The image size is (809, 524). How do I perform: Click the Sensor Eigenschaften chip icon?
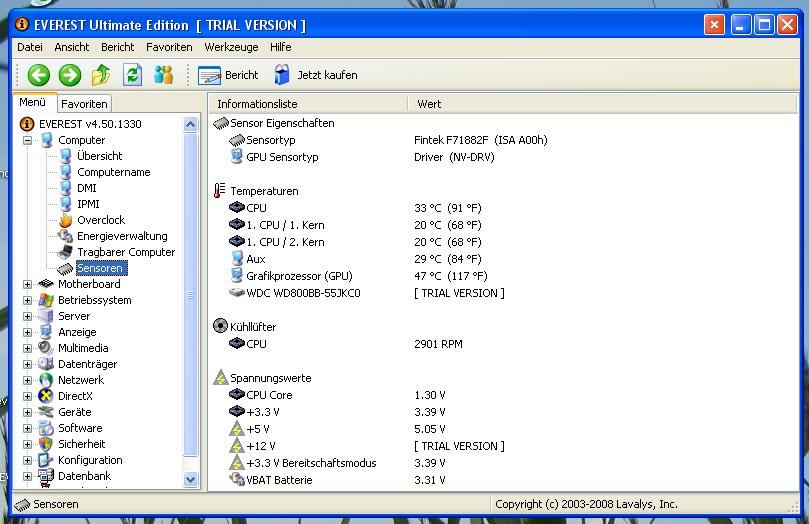[221, 123]
